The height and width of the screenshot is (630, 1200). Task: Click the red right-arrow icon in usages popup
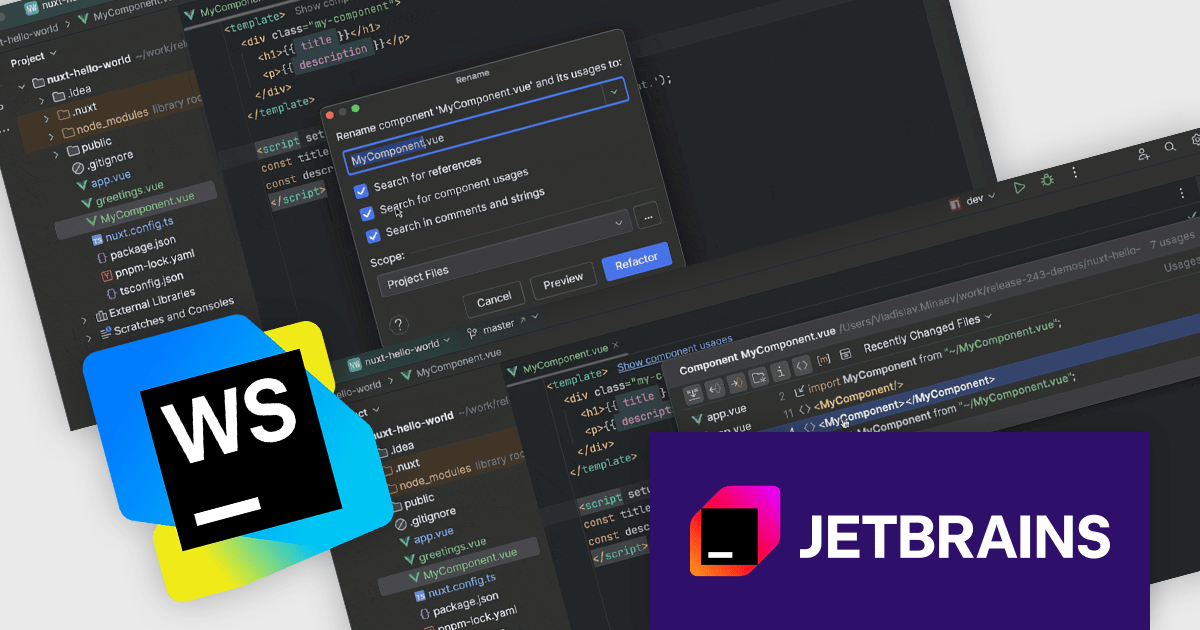(735, 383)
